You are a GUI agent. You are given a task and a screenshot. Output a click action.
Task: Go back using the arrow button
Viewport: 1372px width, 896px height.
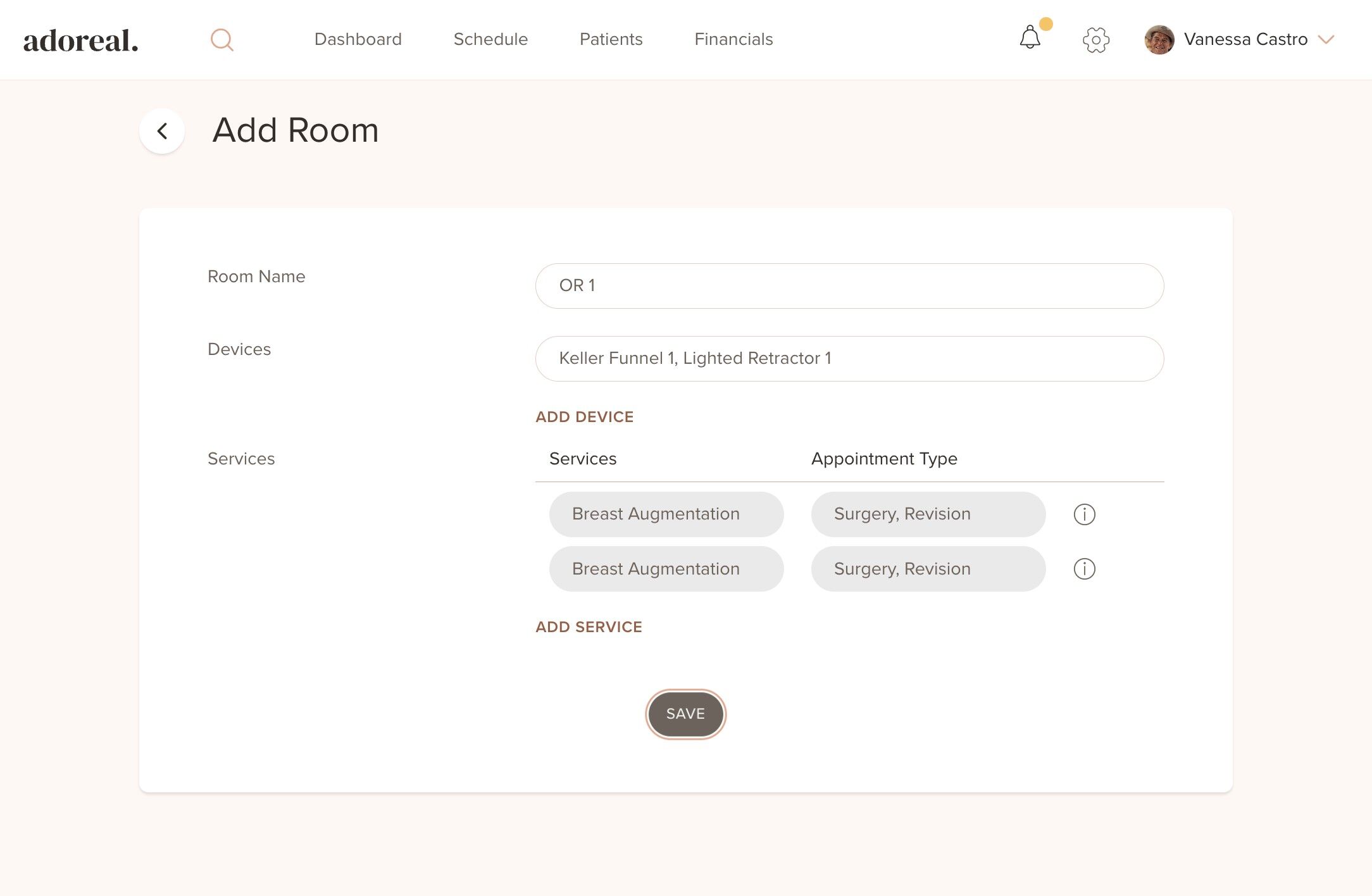click(x=162, y=131)
